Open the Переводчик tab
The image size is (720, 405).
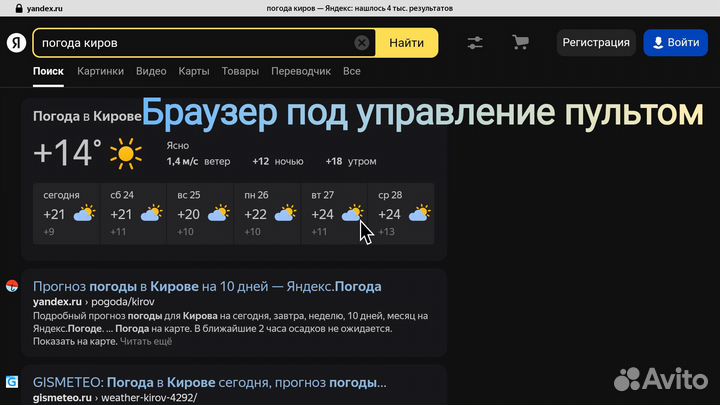click(301, 72)
